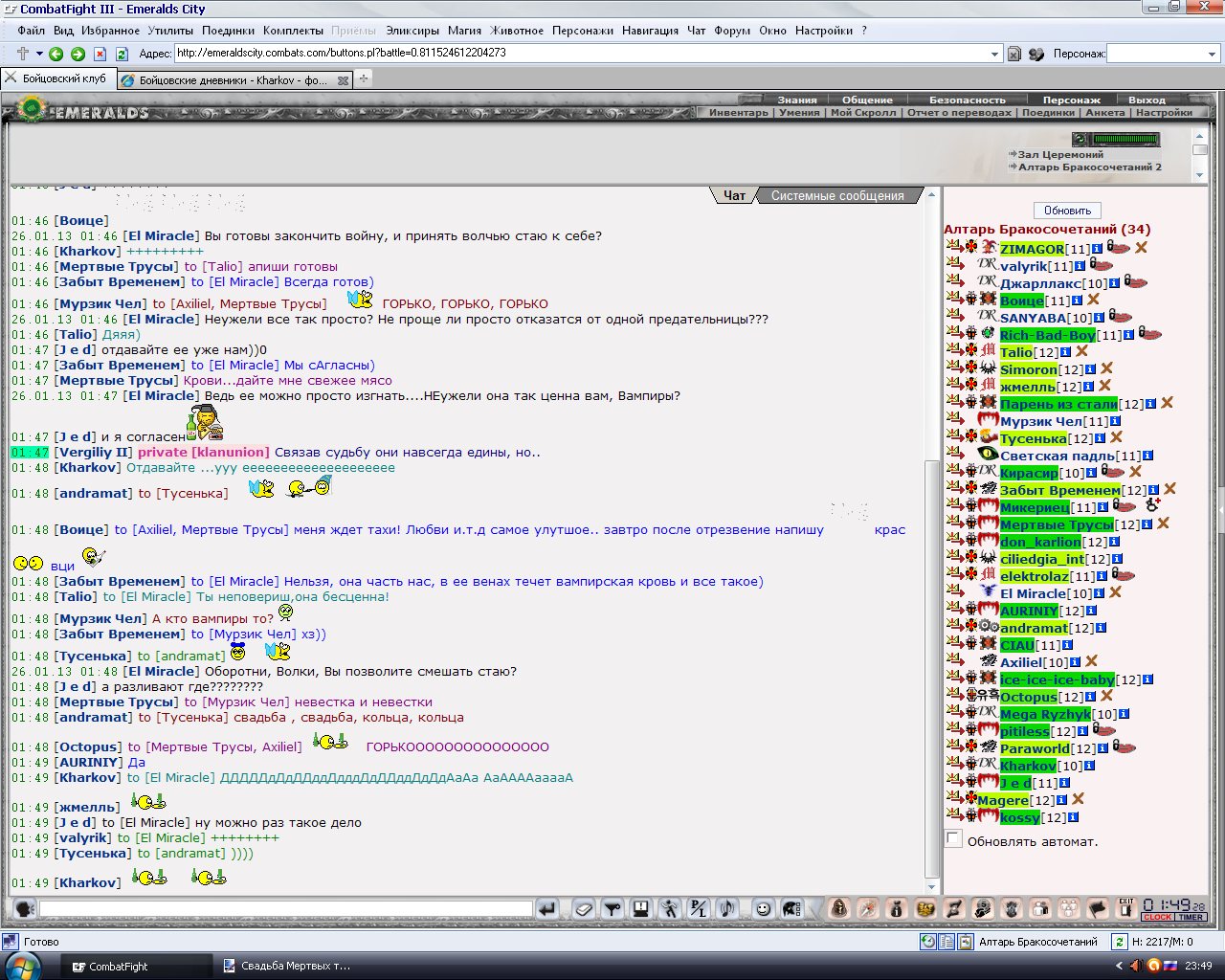Close the Бойцовские дневники tab
The image size is (1225, 980).
point(344,80)
